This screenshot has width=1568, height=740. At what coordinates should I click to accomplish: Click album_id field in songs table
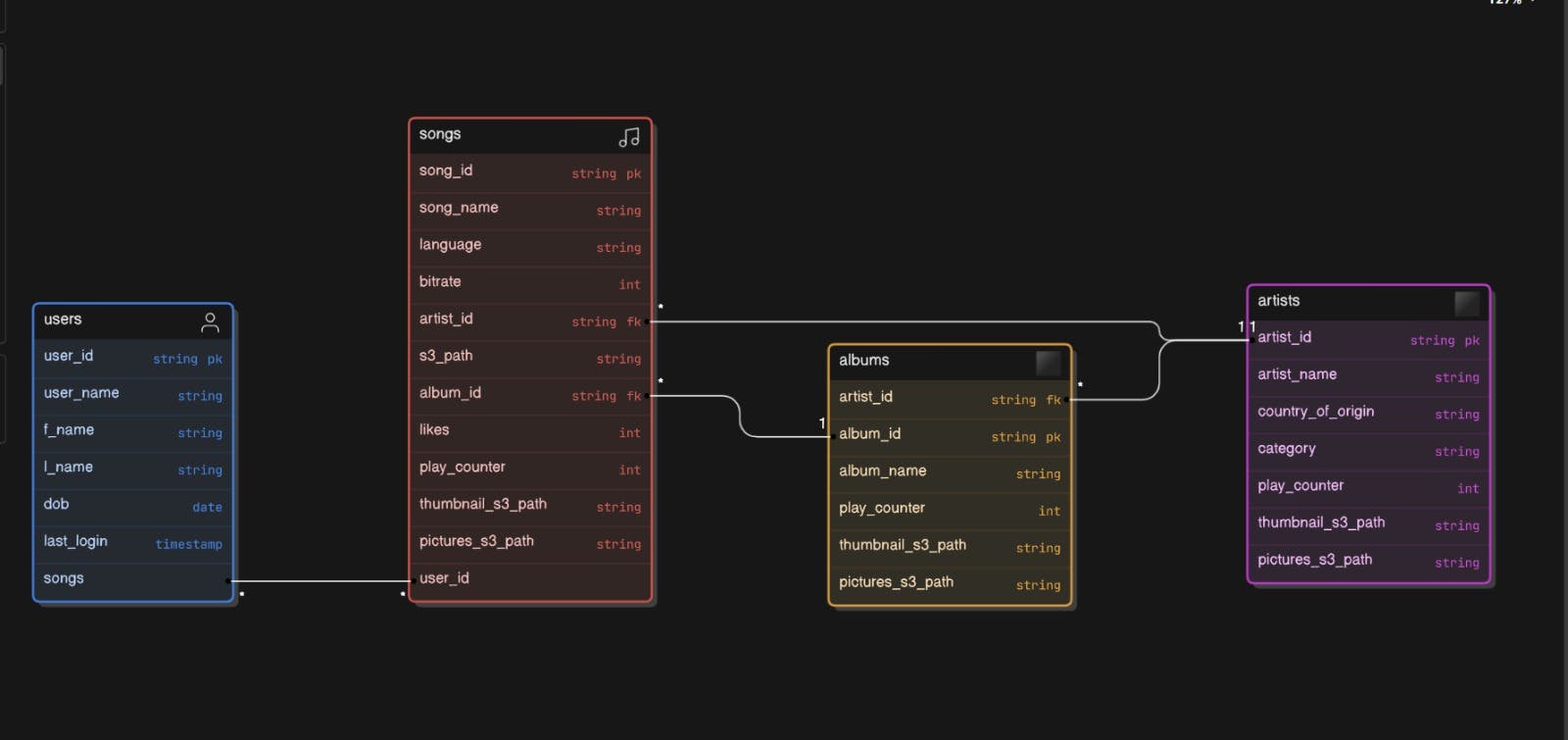pyautogui.click(x=530, y=395)
